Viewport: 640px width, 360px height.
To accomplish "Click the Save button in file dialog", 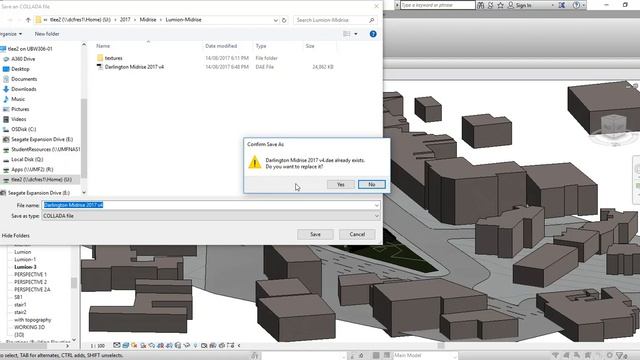I will (x=315, y=234).
